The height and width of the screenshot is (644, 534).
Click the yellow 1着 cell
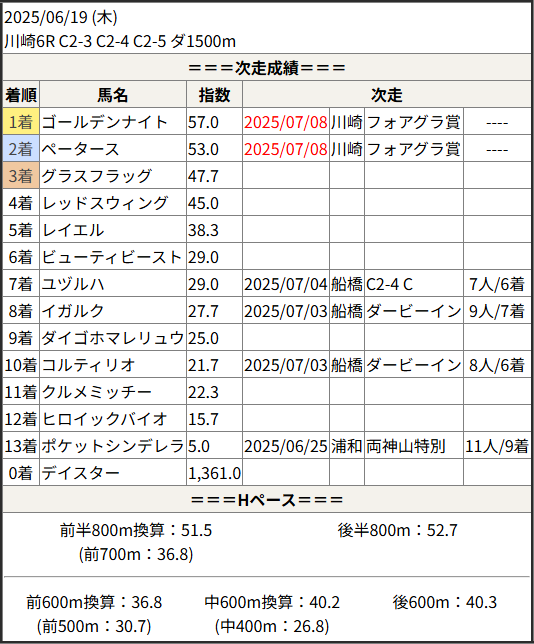tap(21, 122)
